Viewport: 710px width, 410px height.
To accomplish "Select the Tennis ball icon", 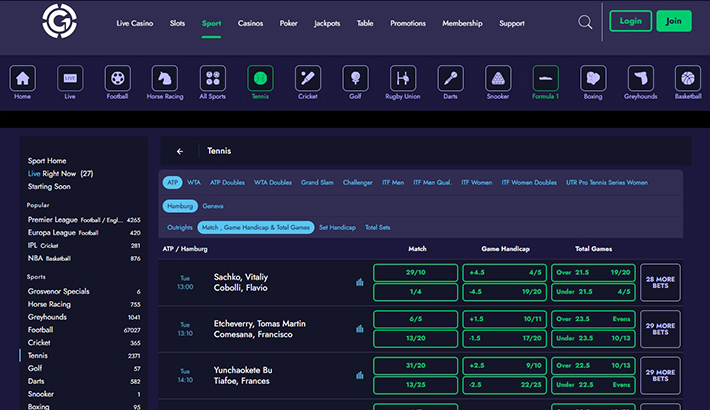I will 260,78.
